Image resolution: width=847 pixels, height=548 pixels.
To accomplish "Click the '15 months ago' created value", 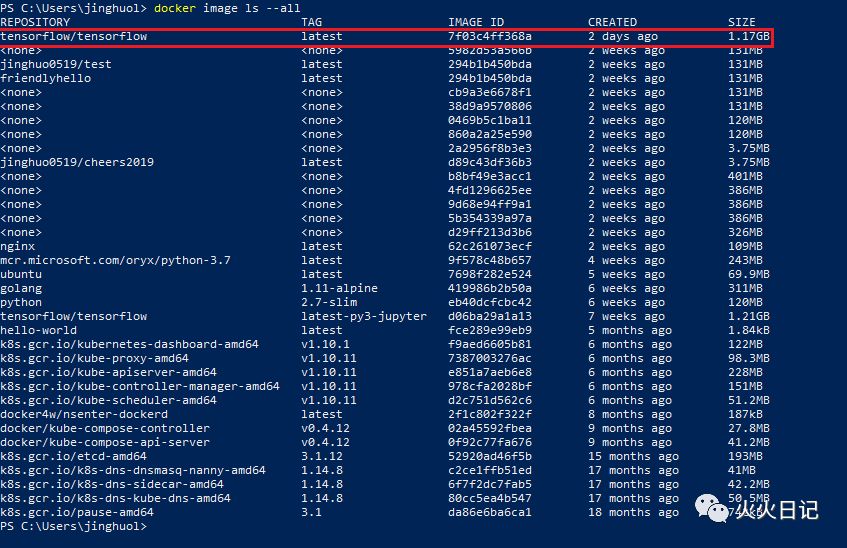I will point(634,457).
